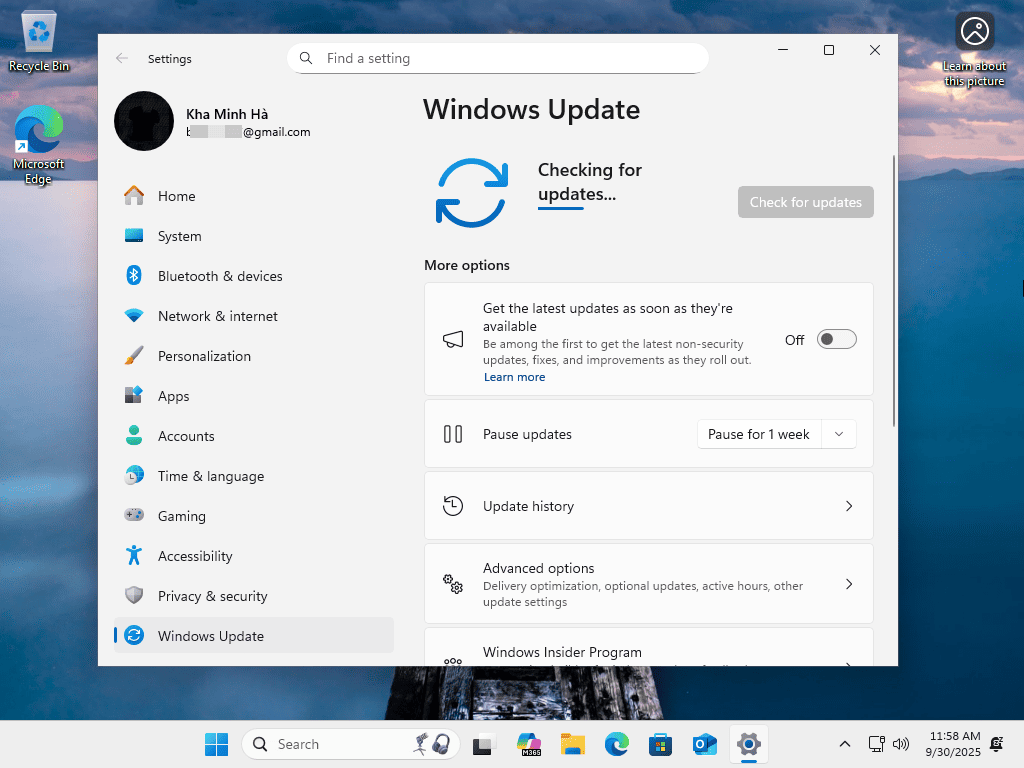The width and height of the screenshot is (1024, 768).
Task: Go to the System settings page
Action: coord(180,236)
